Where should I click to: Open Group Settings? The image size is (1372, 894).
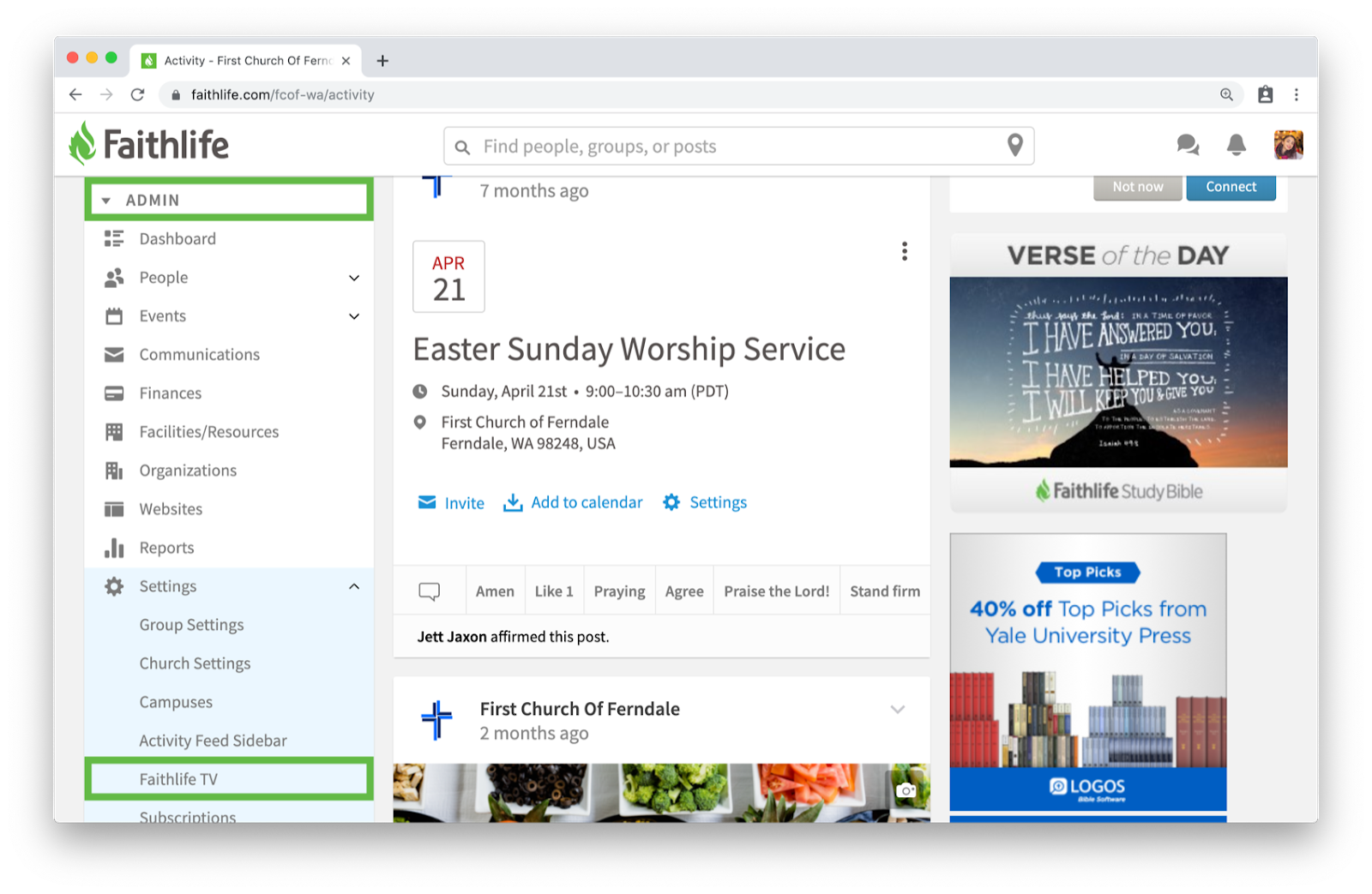(191, 625)
